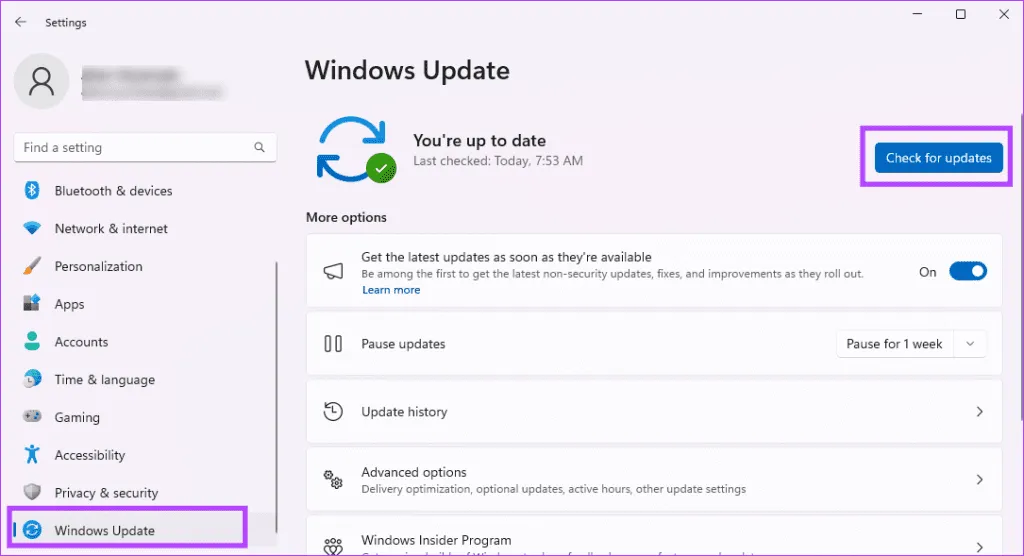
Task: Click the Find a setting search box
Action: point(135,148)
